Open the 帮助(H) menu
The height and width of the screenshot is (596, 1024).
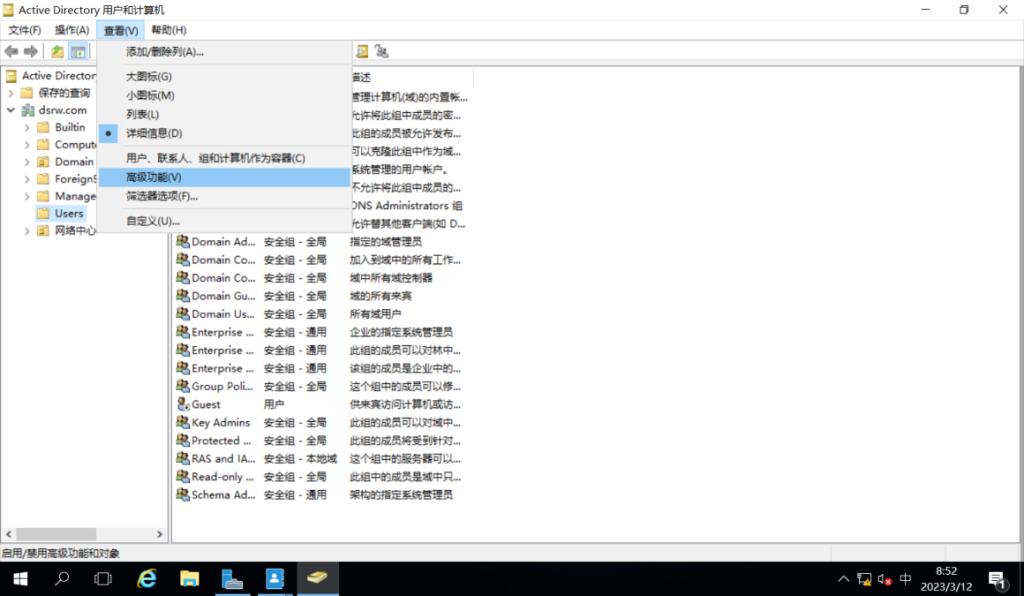[x=168, y=30]
